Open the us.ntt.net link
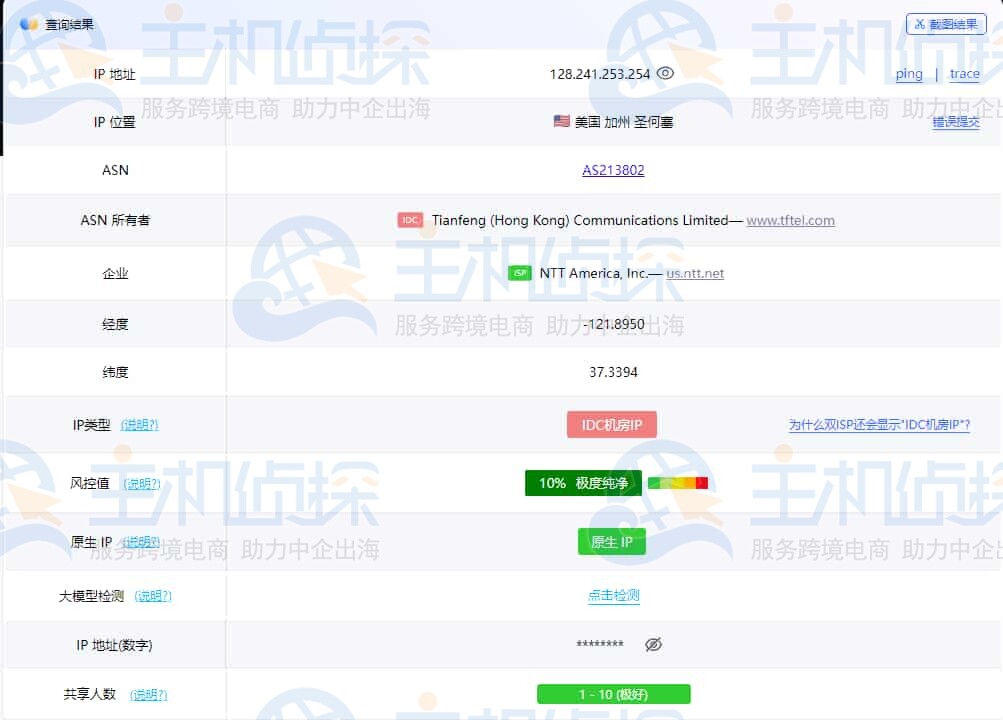The height and width of the screenshot is (720, 1003). click(693, 272)
